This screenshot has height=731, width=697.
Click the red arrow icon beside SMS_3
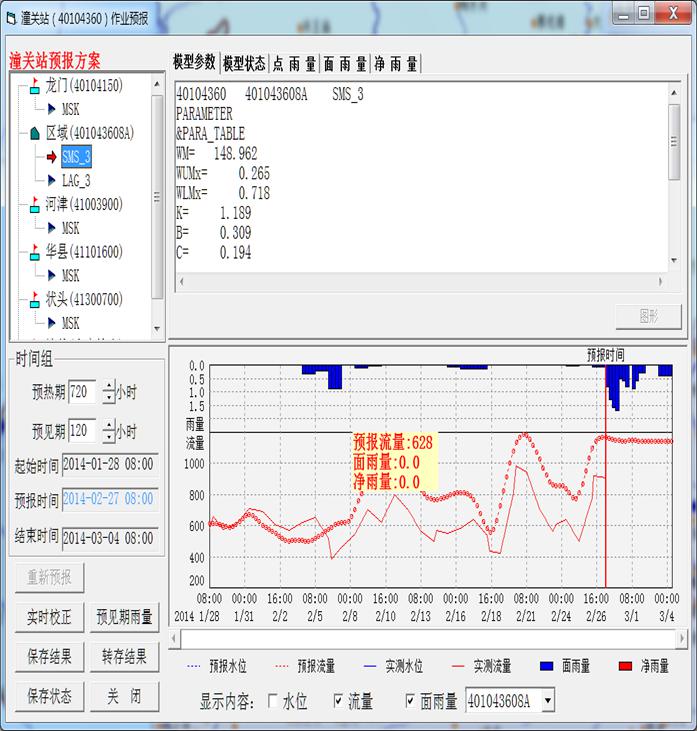51,157
